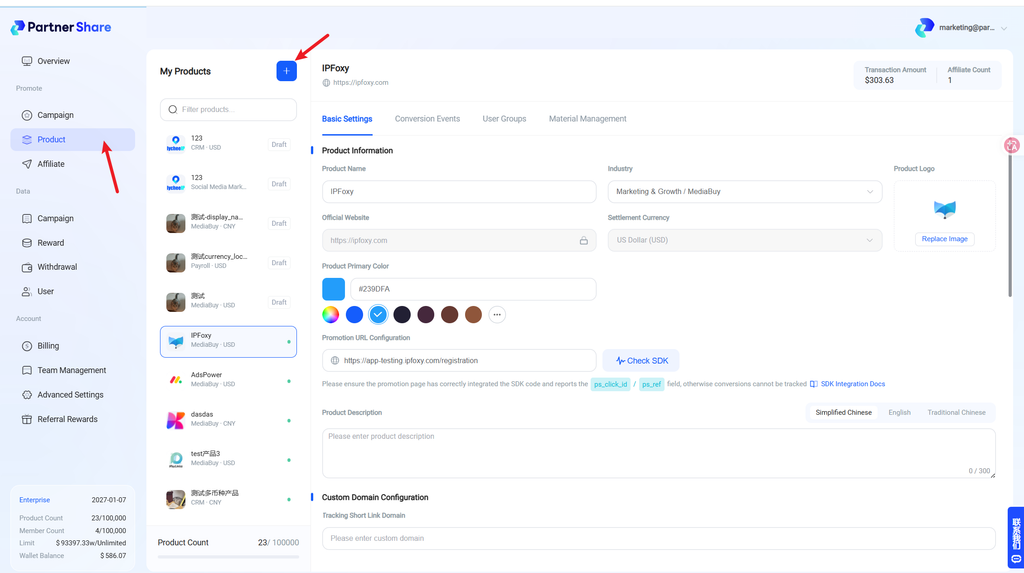Select the 123 CRM draft product
The height and width of the screenshot is (573, 1024).
point(228,143)
